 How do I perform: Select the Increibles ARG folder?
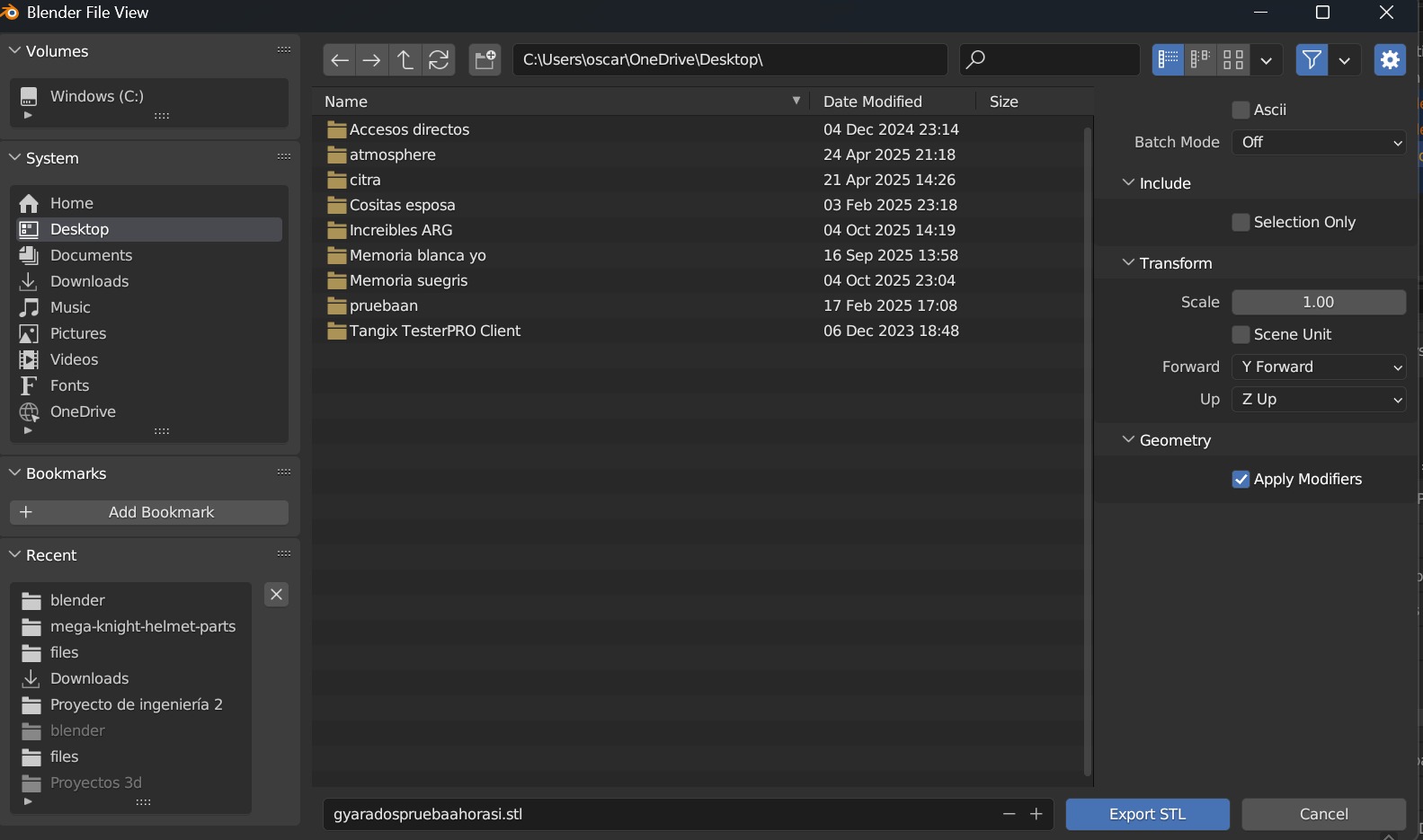click(x=698, y=230)
